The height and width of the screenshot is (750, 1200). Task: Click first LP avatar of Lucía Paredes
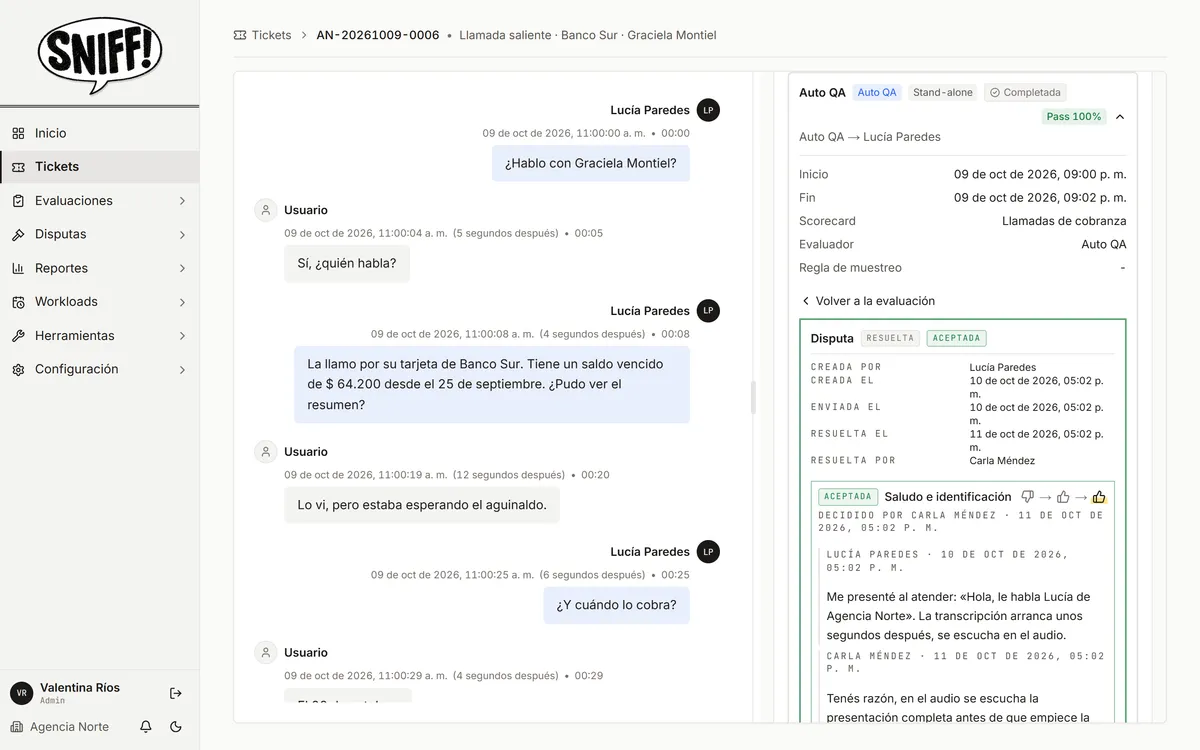pos(708,110)
